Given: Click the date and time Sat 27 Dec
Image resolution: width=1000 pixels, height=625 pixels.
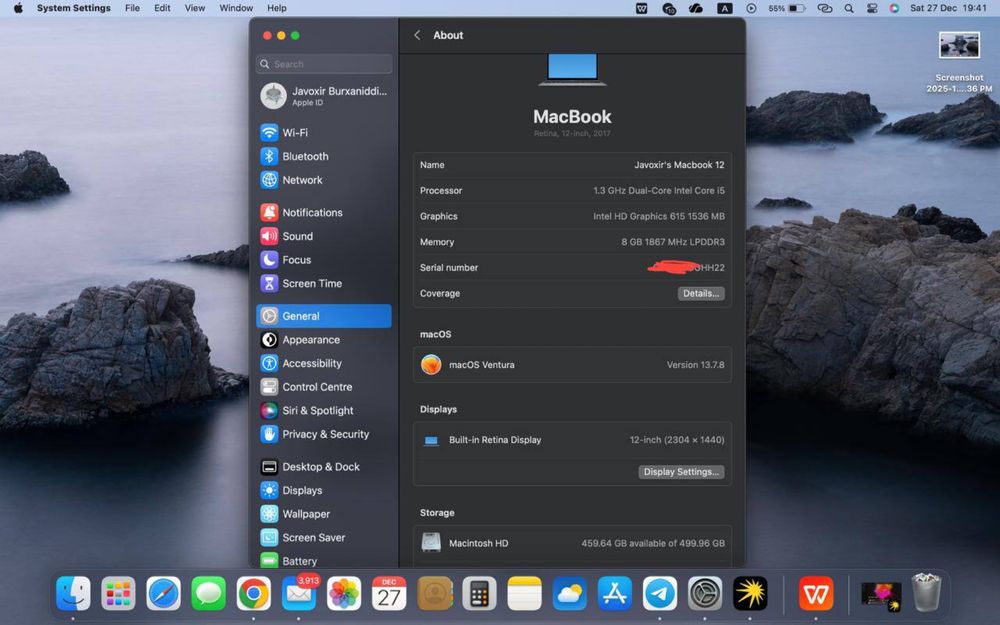Looking at the screenshot, I should 948,8.
